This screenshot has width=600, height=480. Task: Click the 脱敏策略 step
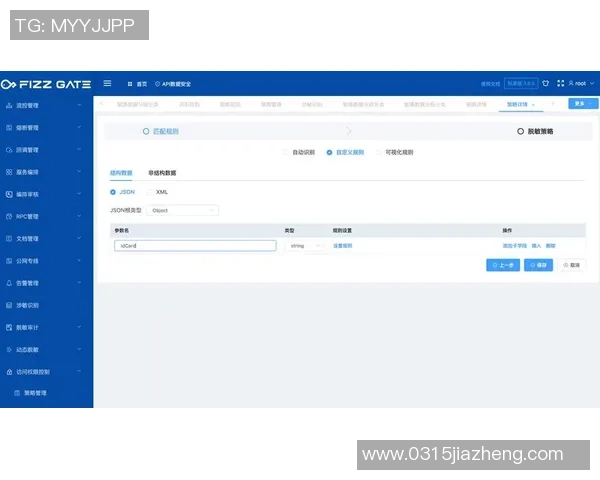tap(535, 131)
